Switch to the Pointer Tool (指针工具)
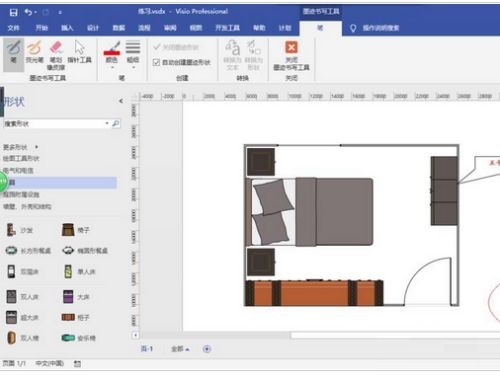500x379 pixels. (79, 52)
